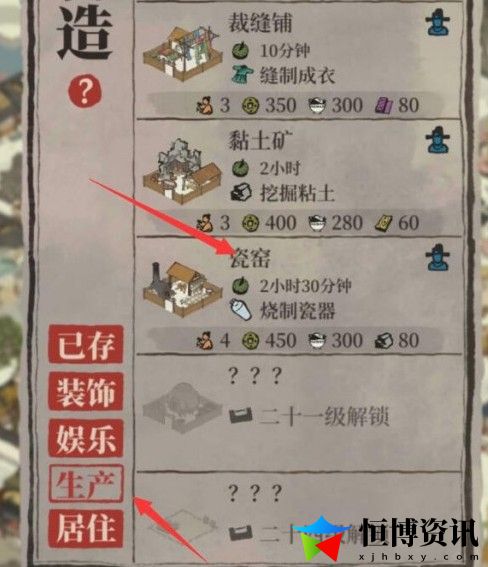Viewport: 488px width, 567px height.
Task: Select the 黏土矿 clay mine building thumbnail
Action: (x=183, y=171)
